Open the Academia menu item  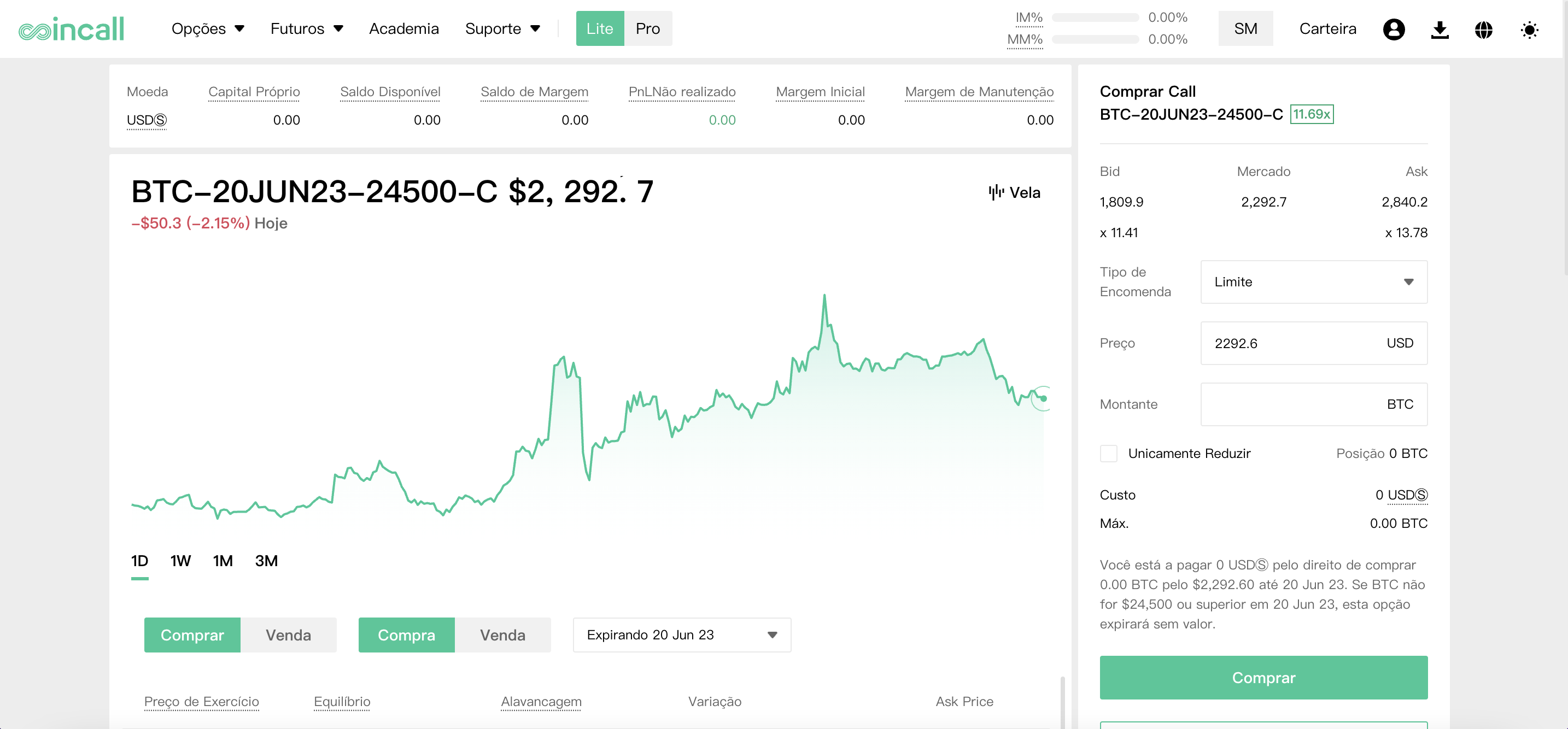(x=403, y=28)
